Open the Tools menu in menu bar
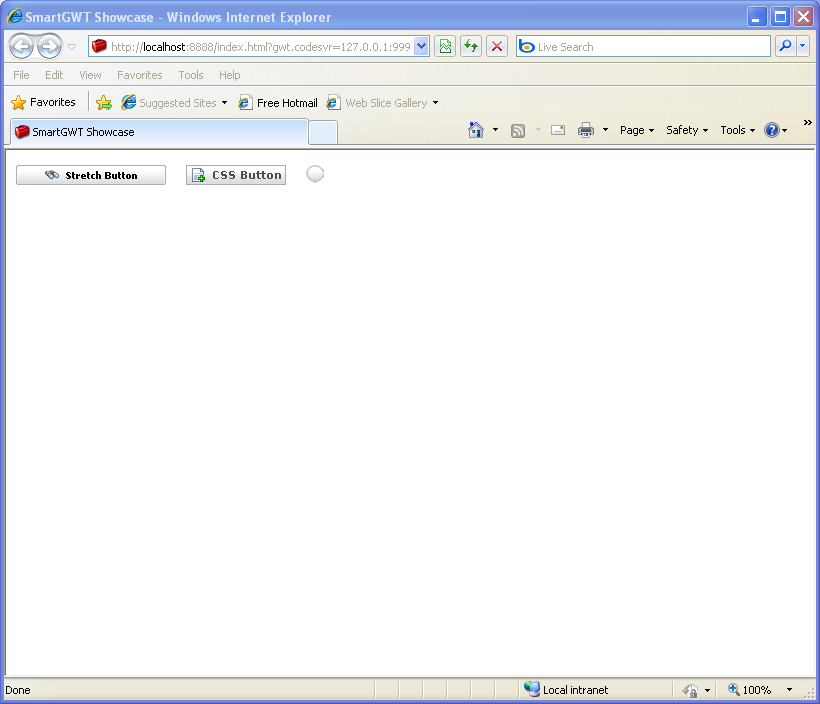Screen dimensions: 820x704 click(191, 75)
